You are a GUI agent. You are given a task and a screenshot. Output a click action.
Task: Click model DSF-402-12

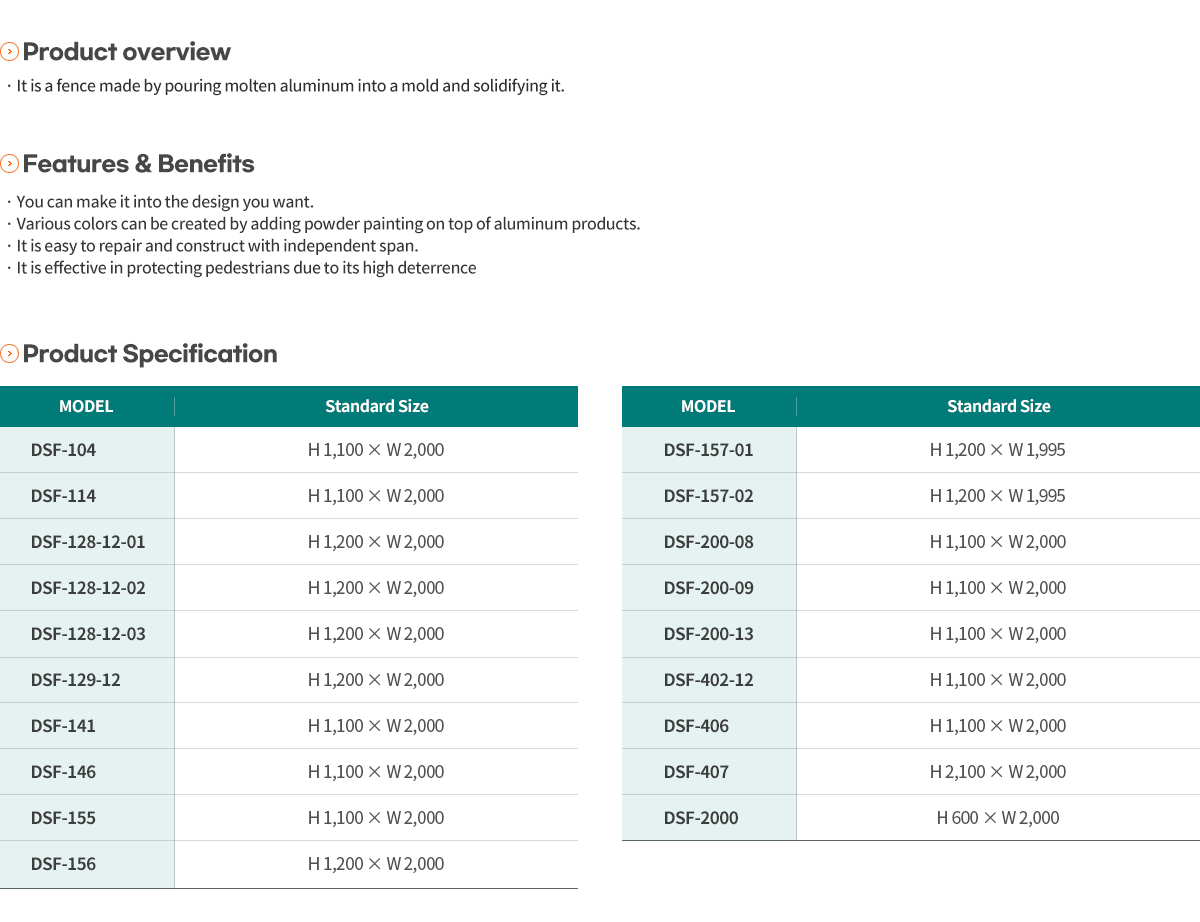(x=708, y=680)
